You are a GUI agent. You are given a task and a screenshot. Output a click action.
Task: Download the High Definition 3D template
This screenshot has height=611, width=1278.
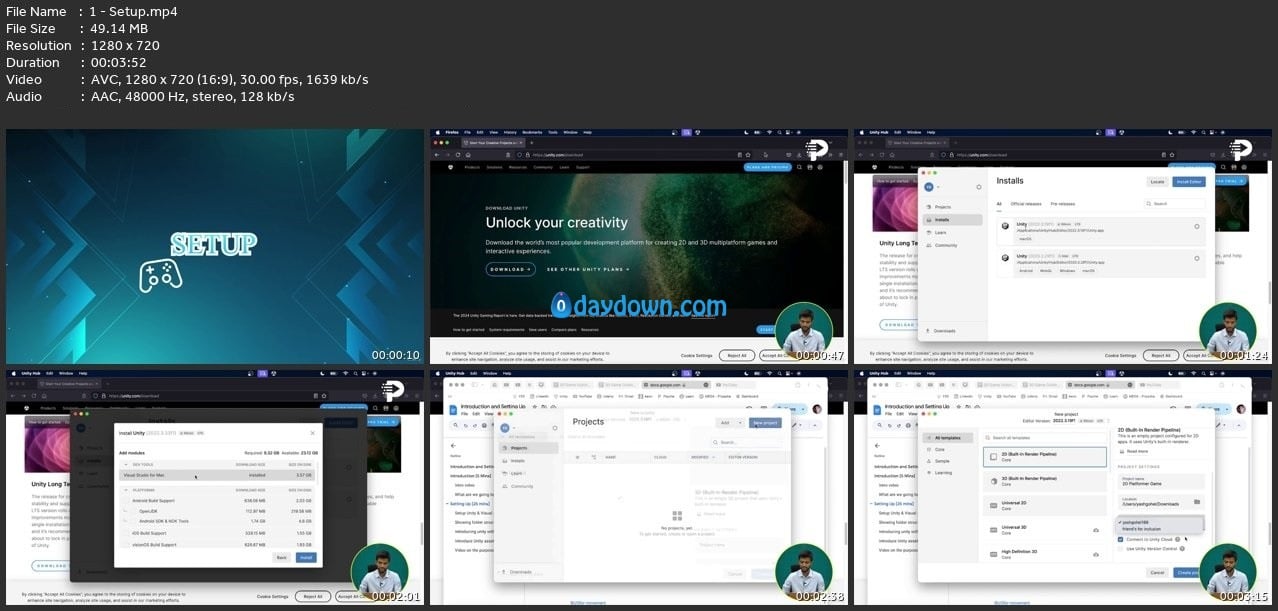coord(1096,555)
